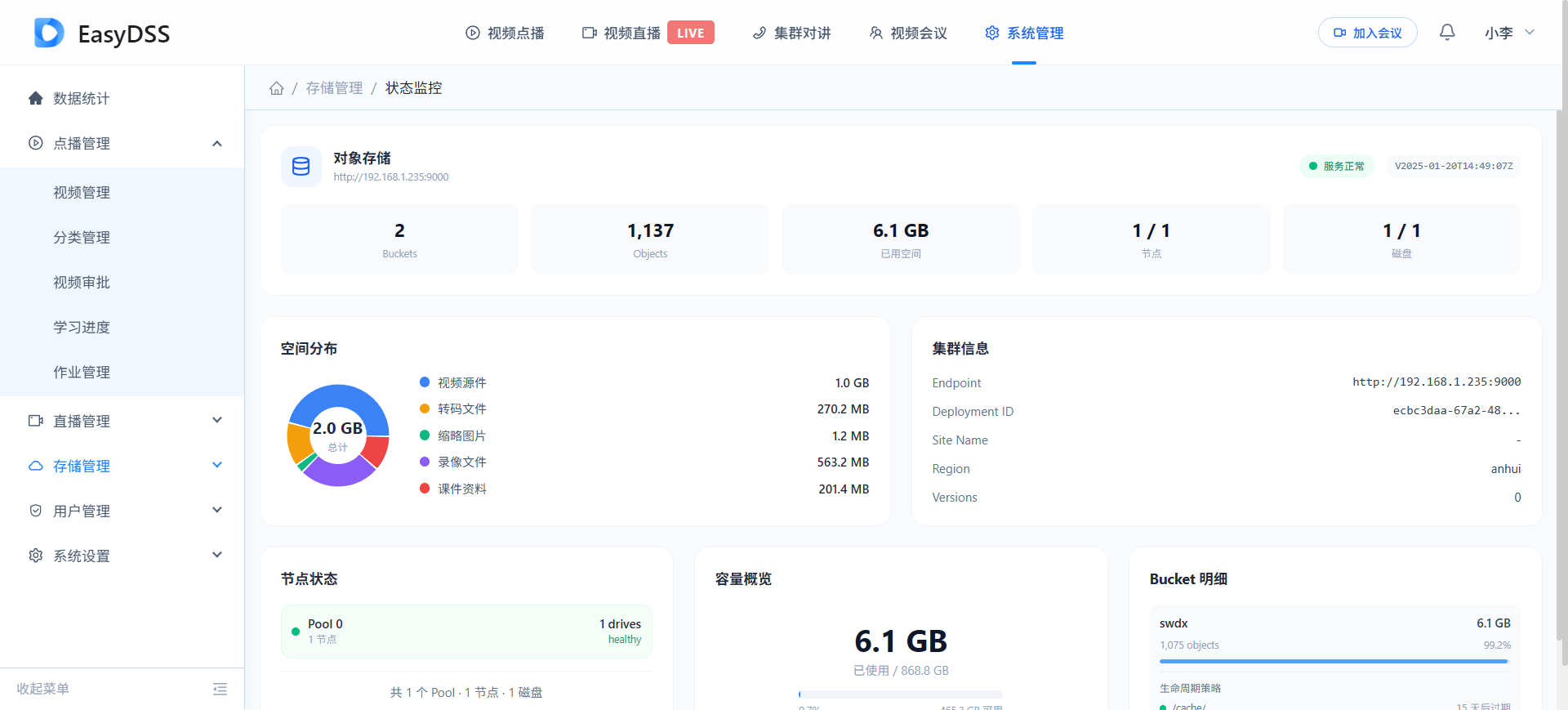1568x710 pixels.
Task: Click the 服务正常 status badge
Action: (1337, 166)
